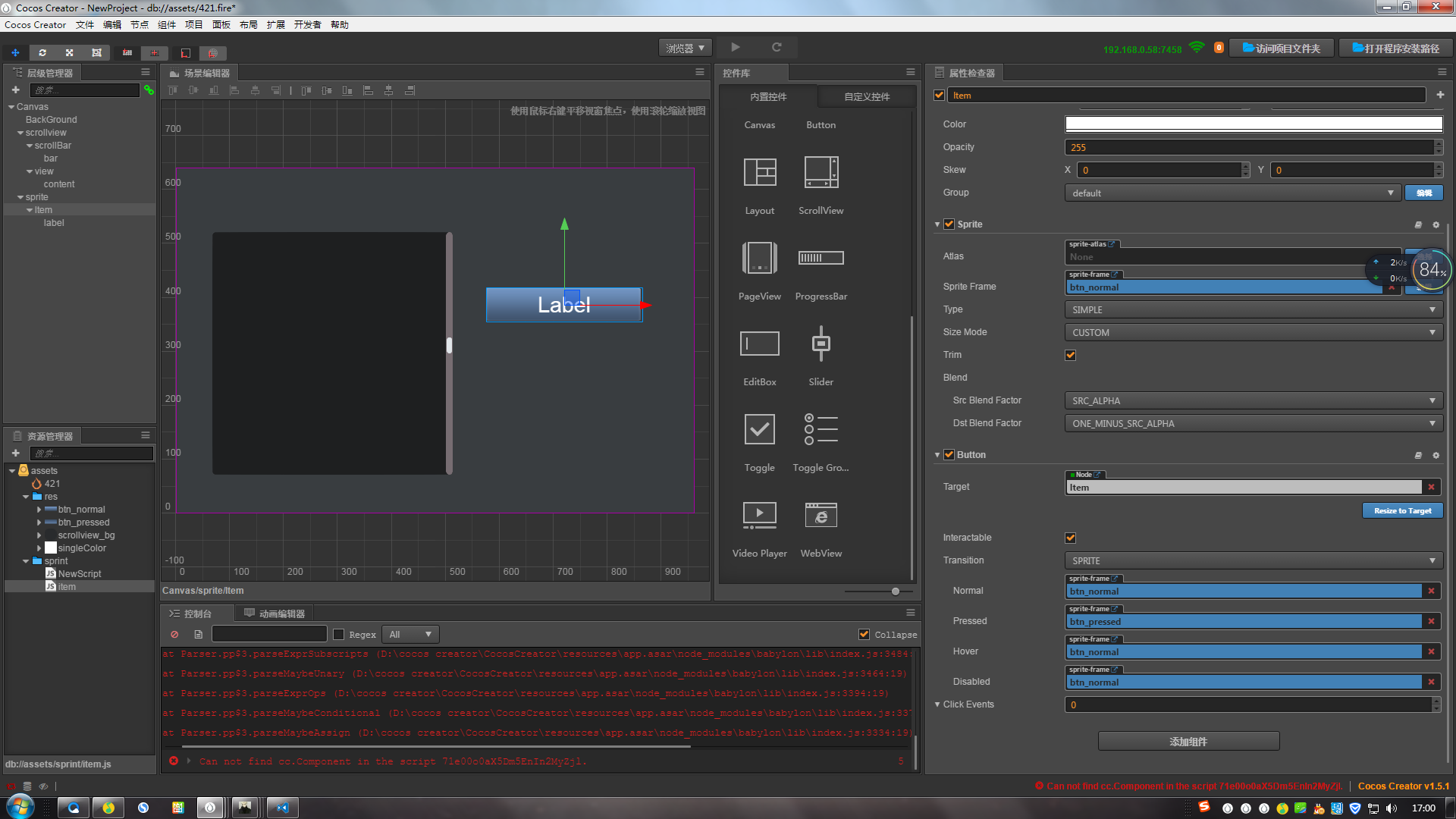Select the scale transform tool
The height and width of the screenshot is (819, 1456).
(x=69, y=53)
